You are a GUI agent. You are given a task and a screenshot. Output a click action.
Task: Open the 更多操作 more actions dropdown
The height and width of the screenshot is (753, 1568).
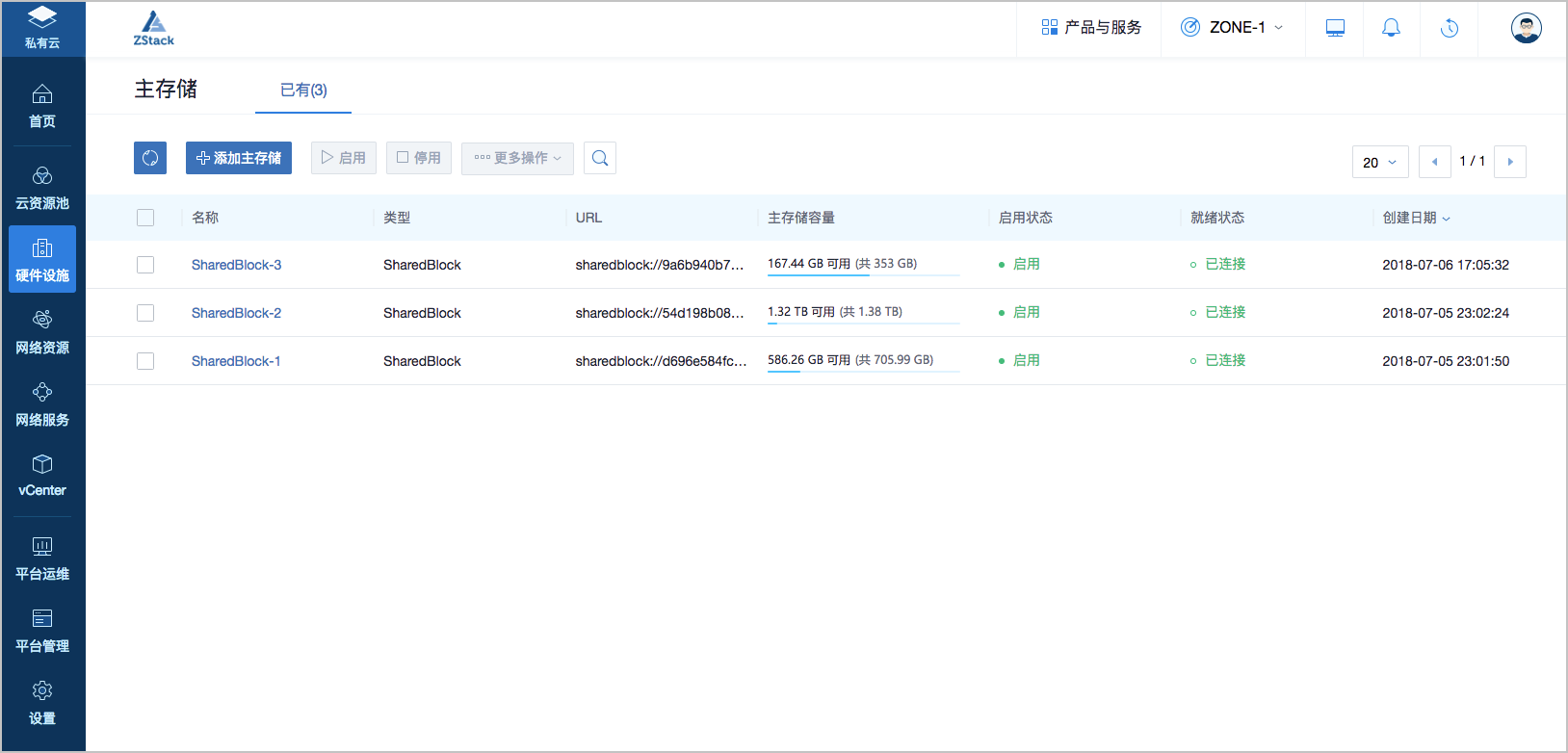tap(517, 158)
